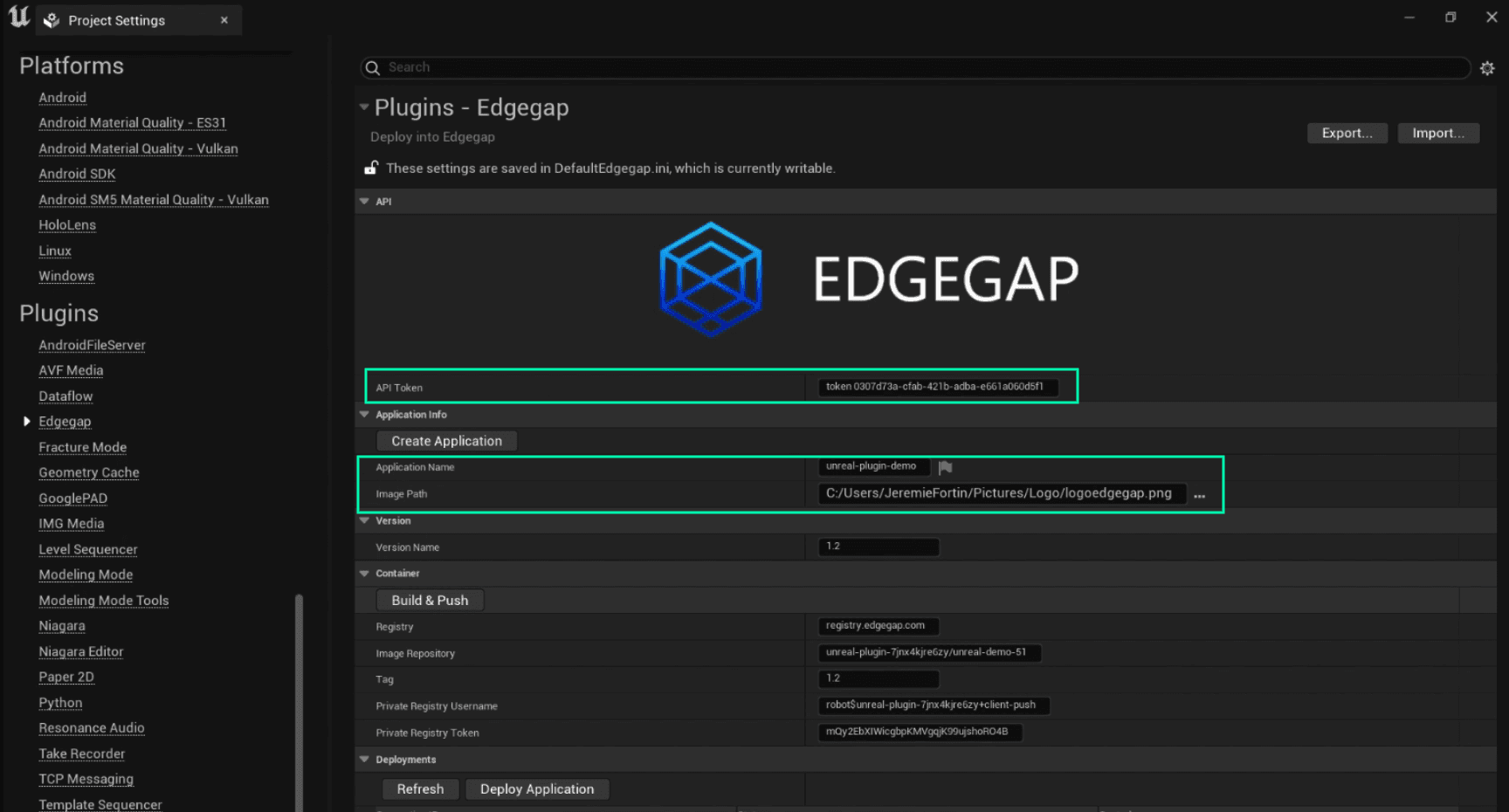Open the settings gear icon beside search
The height and width of the screenshot is (812, 1509).
point(1487,68)
